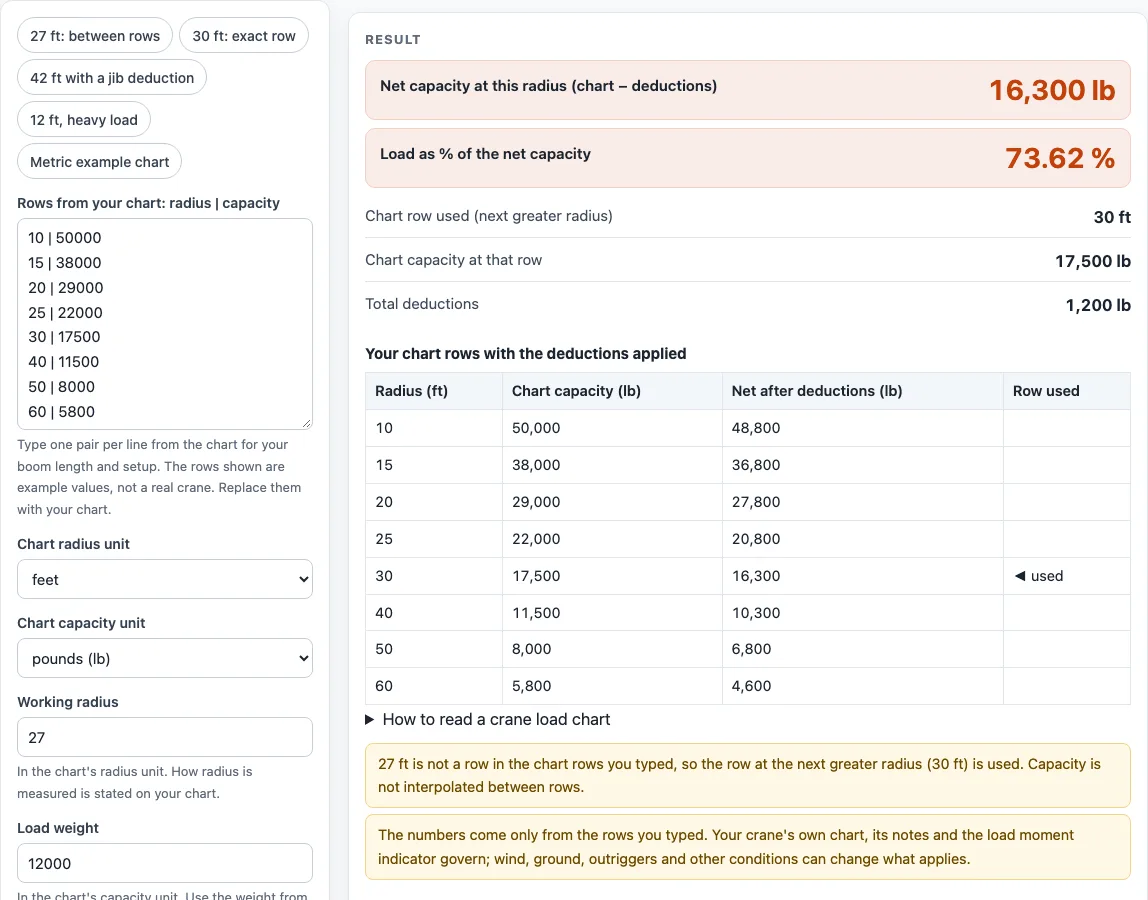Viewport: 1148px width, 900px height.
Task: Open the Chart capacity unit dropdown
Action: click(x=165, y=658)
